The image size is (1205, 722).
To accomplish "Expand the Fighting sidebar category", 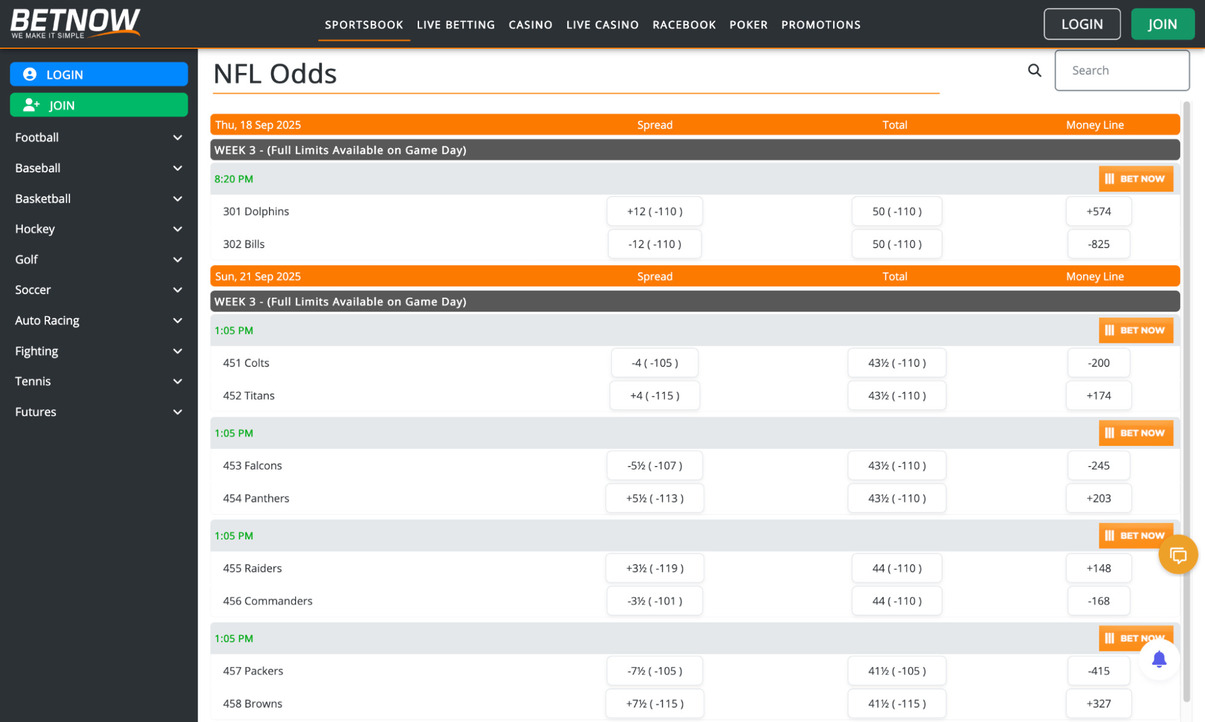I will 98,351.
